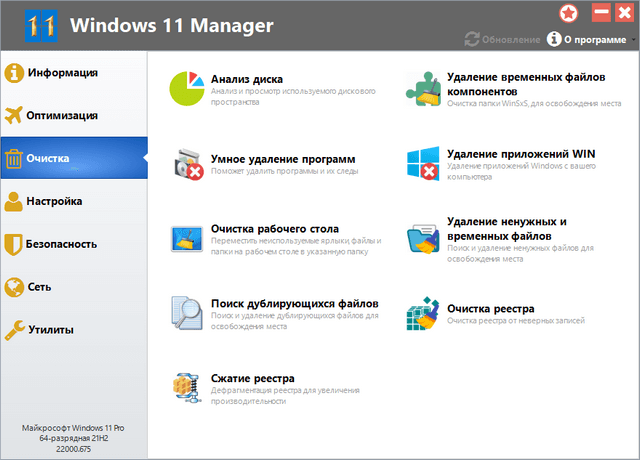Click the Очистка реестра title text
This screenshot has height=460, width=640.
click(x=490, y=308)
